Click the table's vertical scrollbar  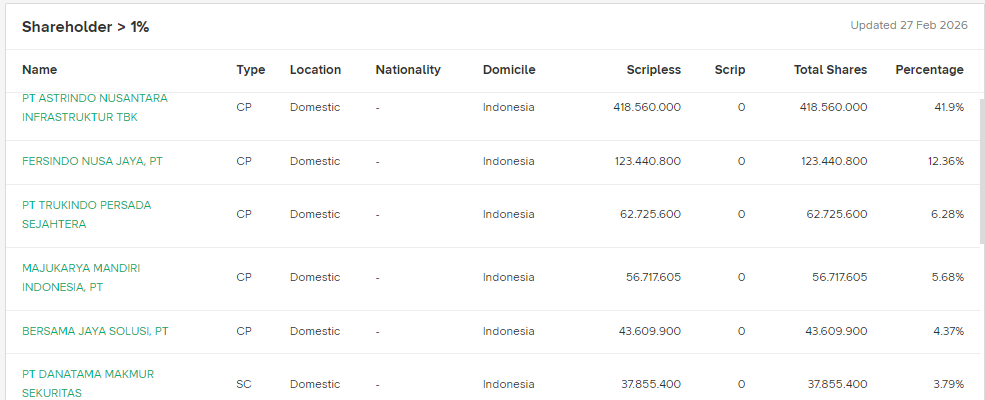(981, 170)
